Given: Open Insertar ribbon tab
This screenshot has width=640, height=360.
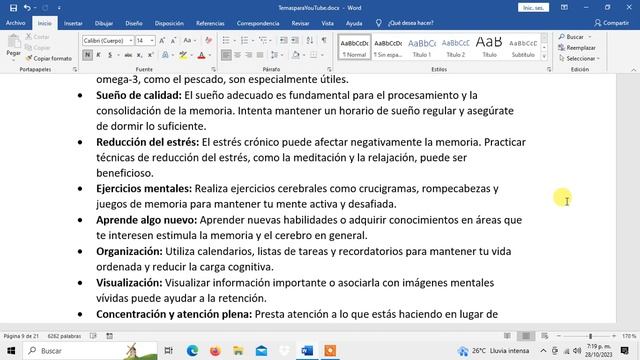Looking at the screenshot, I should click(x=73, y=23).
